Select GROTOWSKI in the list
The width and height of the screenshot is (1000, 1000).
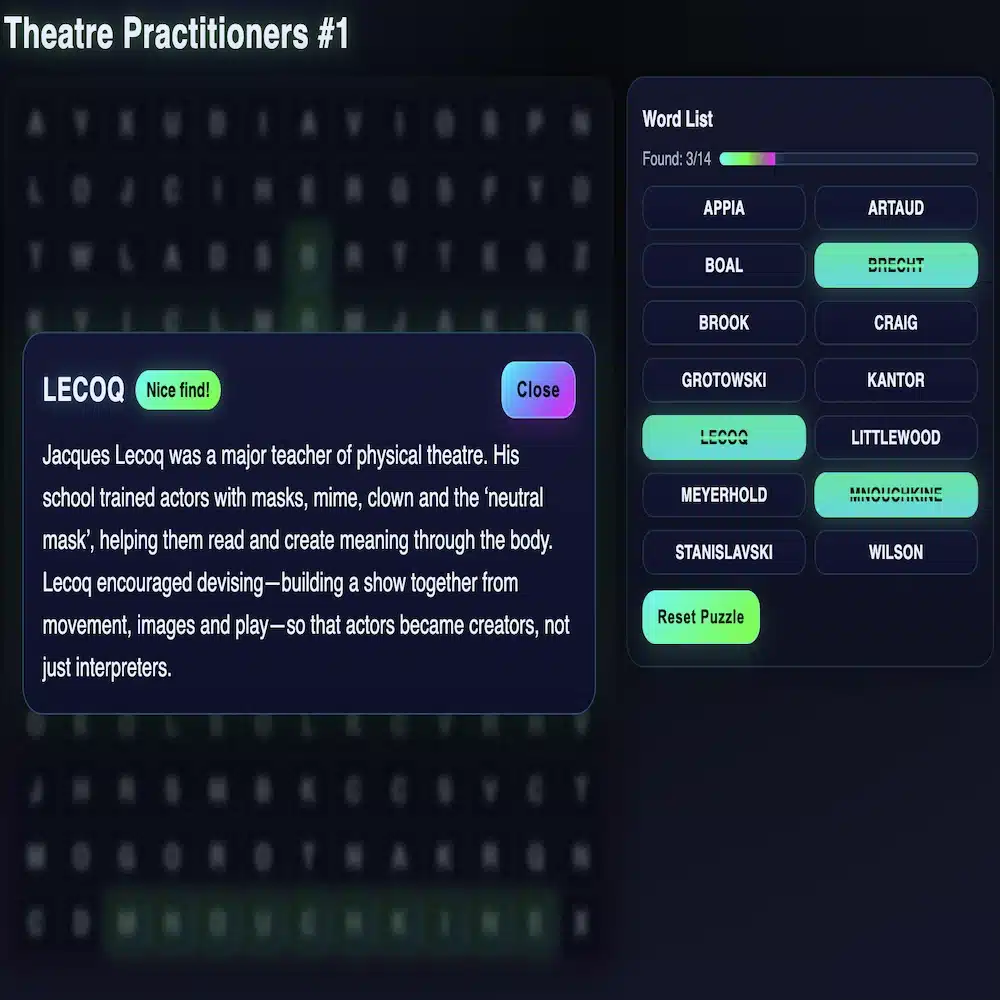click(723, 380)
